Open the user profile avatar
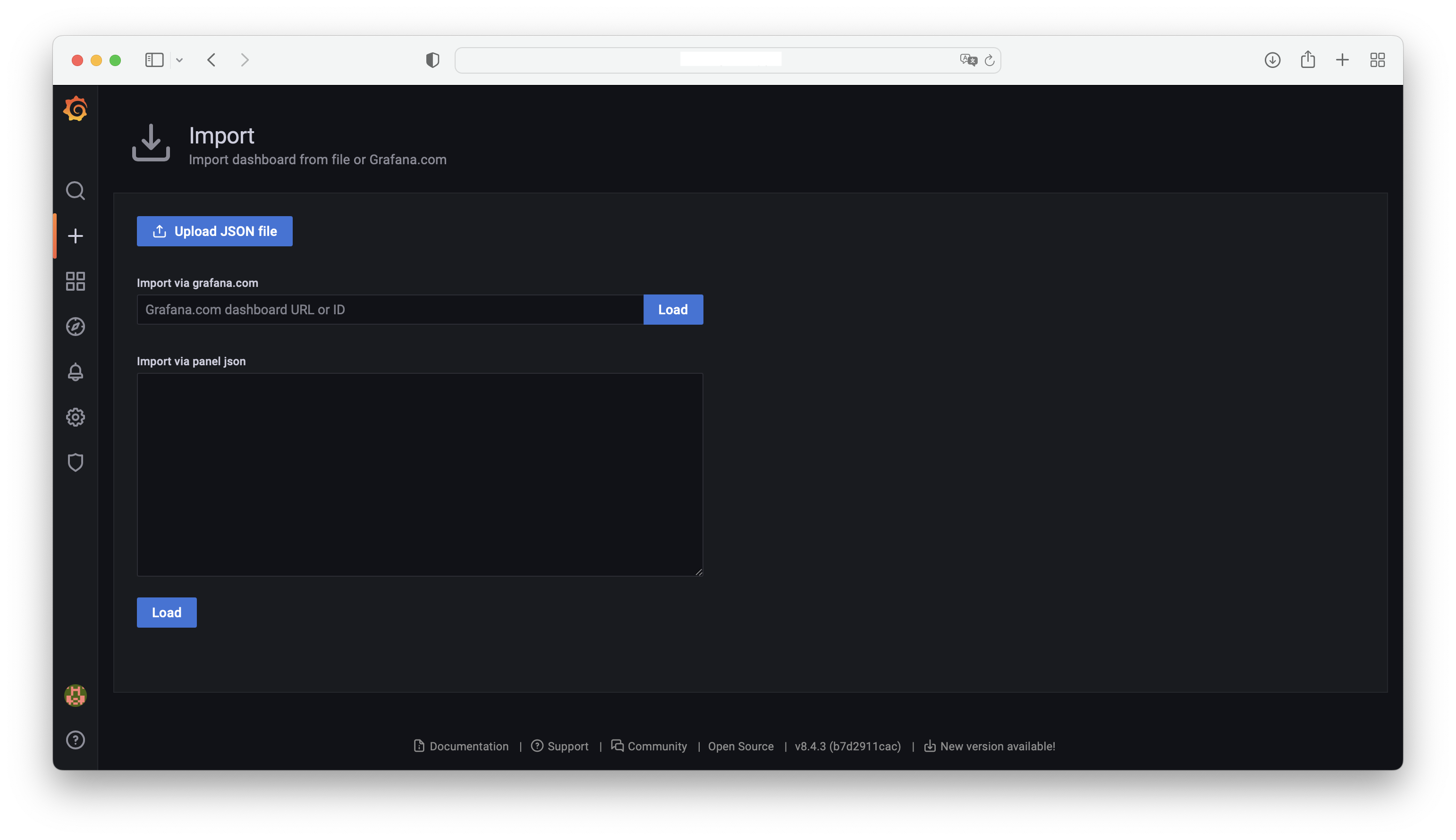Viewport: 1456px width, 840px height. [x=75, y=695]
